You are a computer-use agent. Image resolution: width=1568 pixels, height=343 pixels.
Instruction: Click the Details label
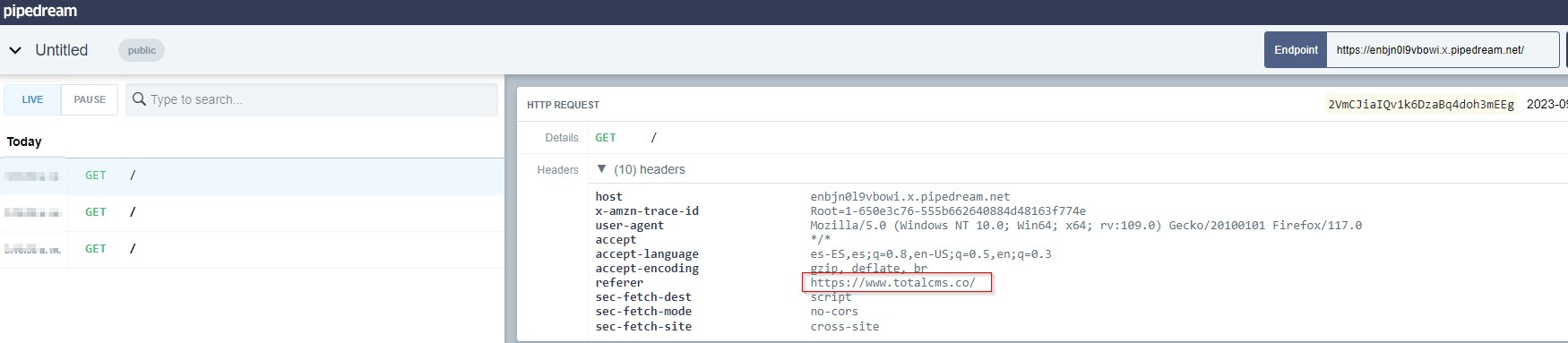tap(562, 138)
